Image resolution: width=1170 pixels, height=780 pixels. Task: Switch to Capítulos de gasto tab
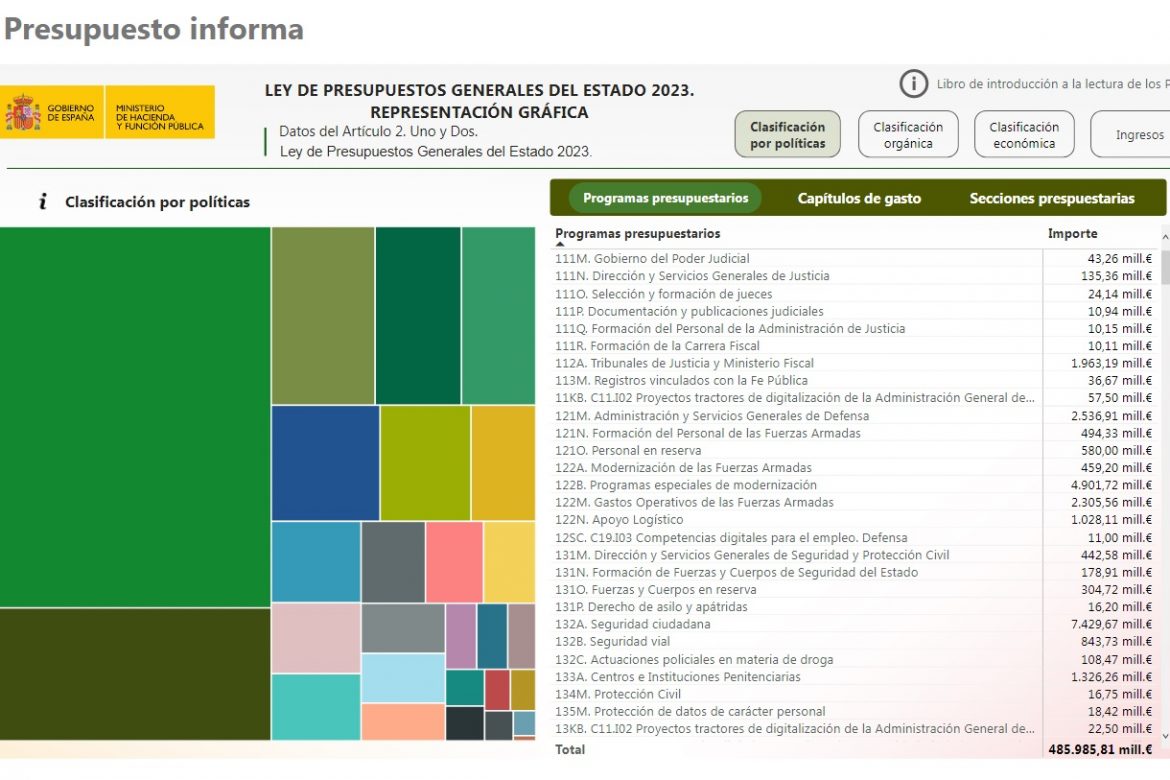[x=859, y=199]
